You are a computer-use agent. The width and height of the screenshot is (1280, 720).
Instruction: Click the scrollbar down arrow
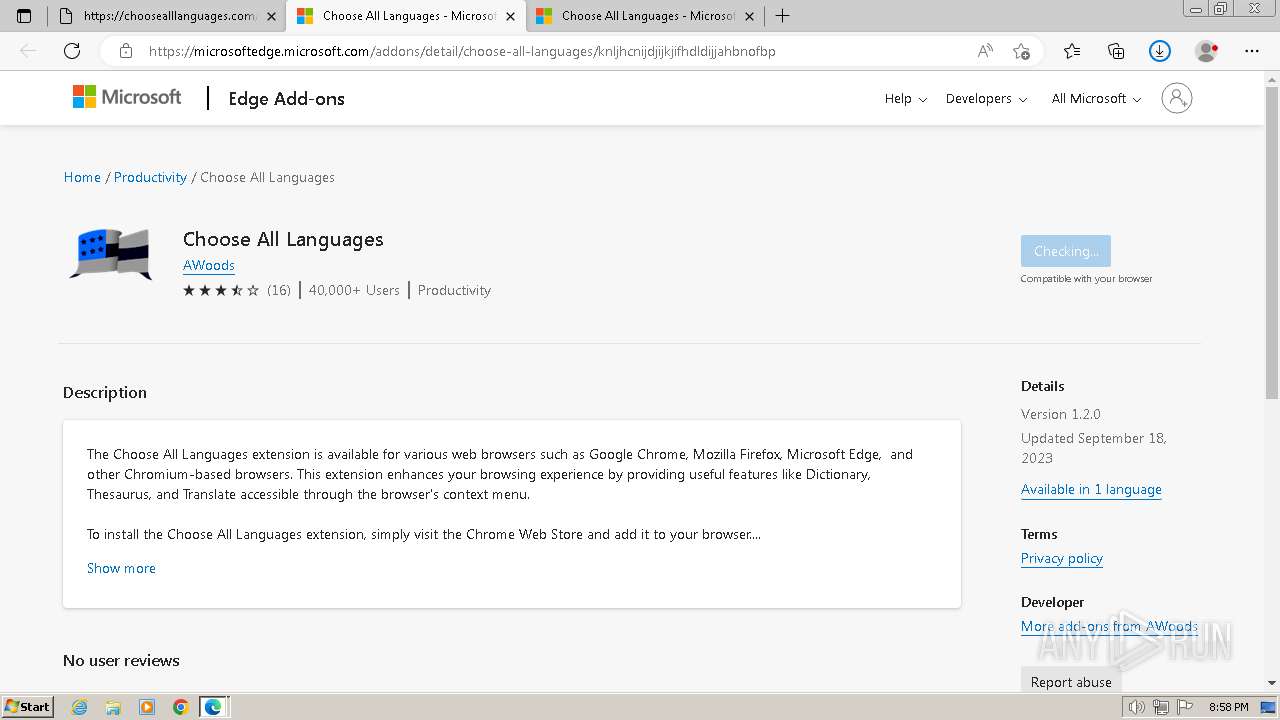tap(1272, 684)
